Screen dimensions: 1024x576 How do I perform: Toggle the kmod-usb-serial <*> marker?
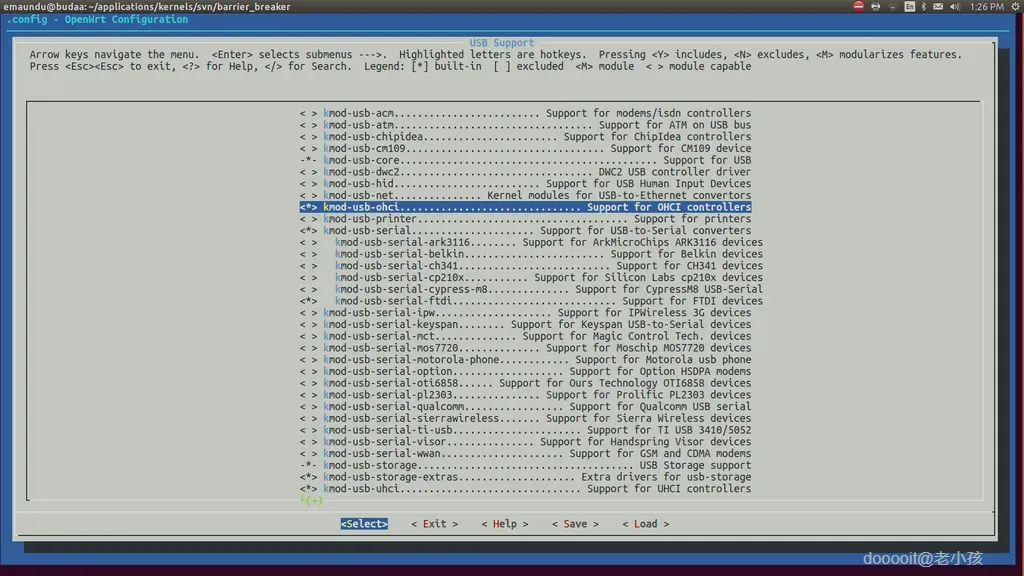[308, 231]
